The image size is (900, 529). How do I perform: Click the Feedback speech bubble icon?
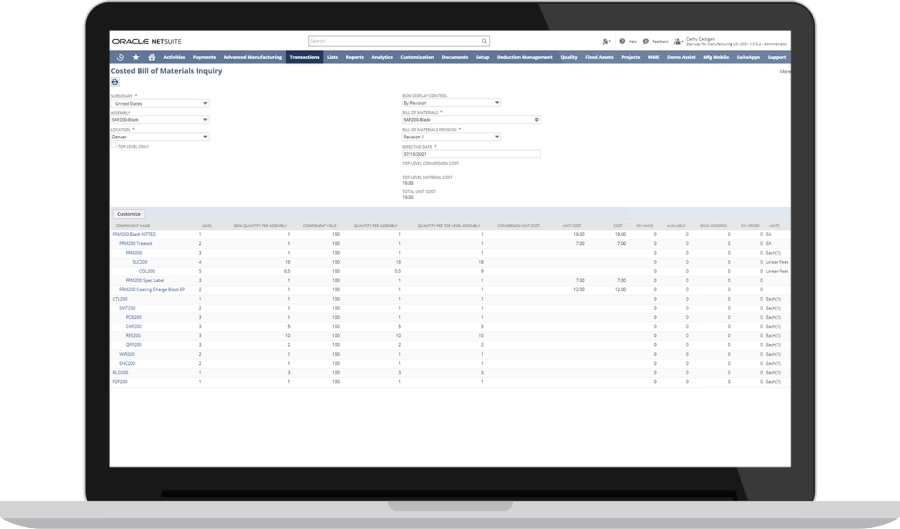click(646, 41)
